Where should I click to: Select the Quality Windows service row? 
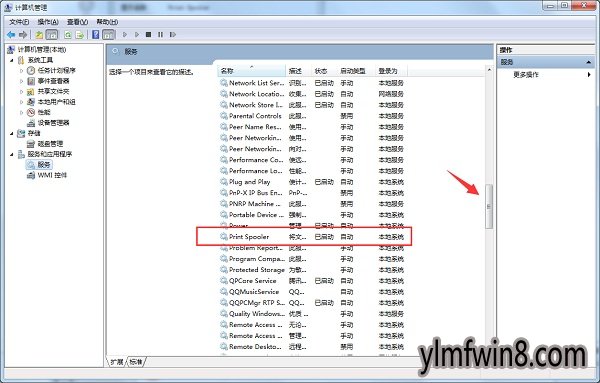[312, 314]
